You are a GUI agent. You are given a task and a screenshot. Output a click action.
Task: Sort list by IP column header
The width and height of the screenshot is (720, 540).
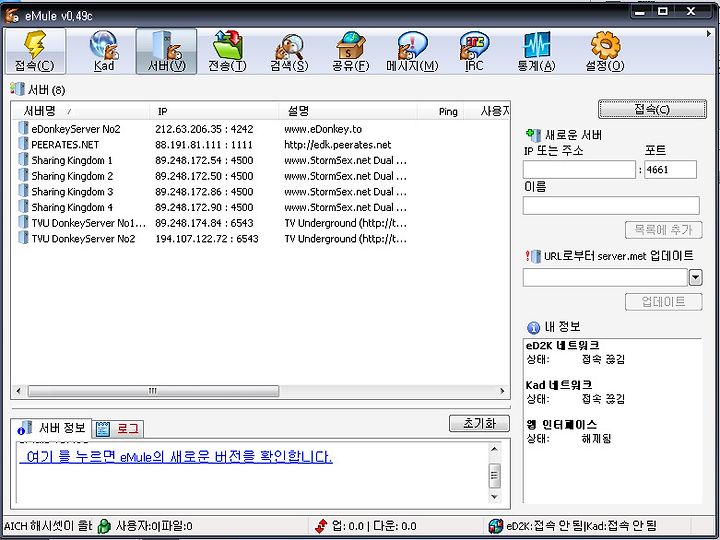click(x=214, y=111)
